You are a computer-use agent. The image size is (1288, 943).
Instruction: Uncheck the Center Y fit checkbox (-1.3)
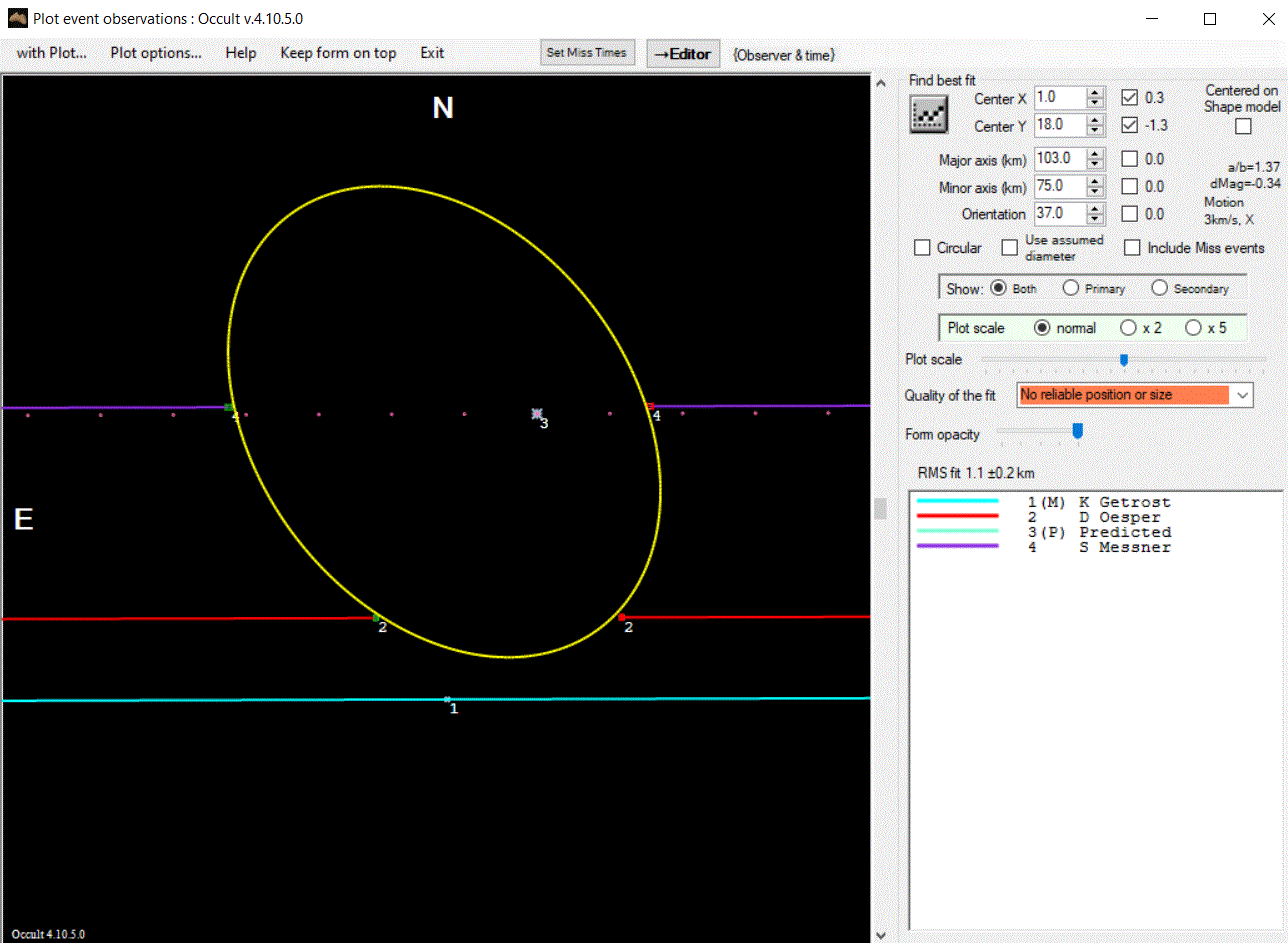(1129, 125)
